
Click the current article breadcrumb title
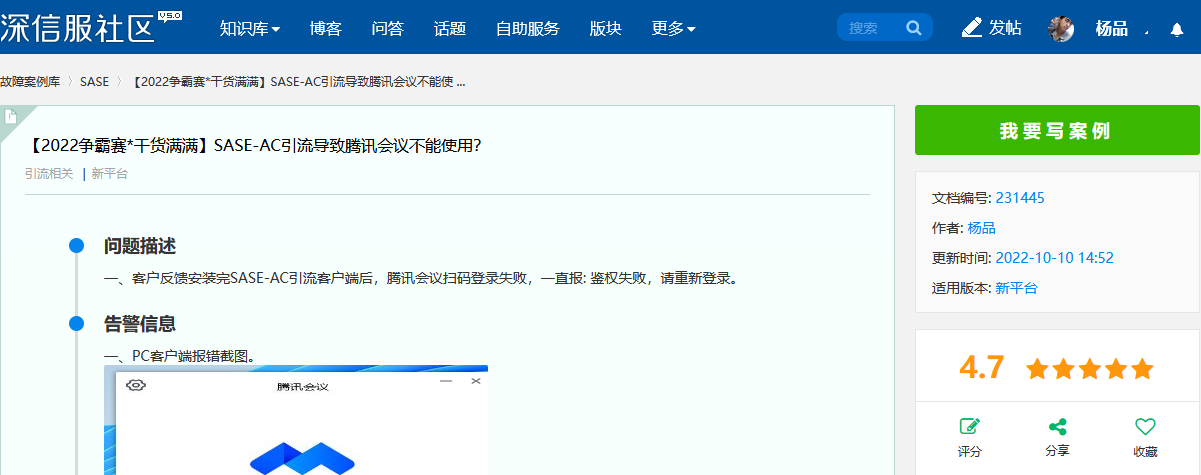tap(298, 81)
